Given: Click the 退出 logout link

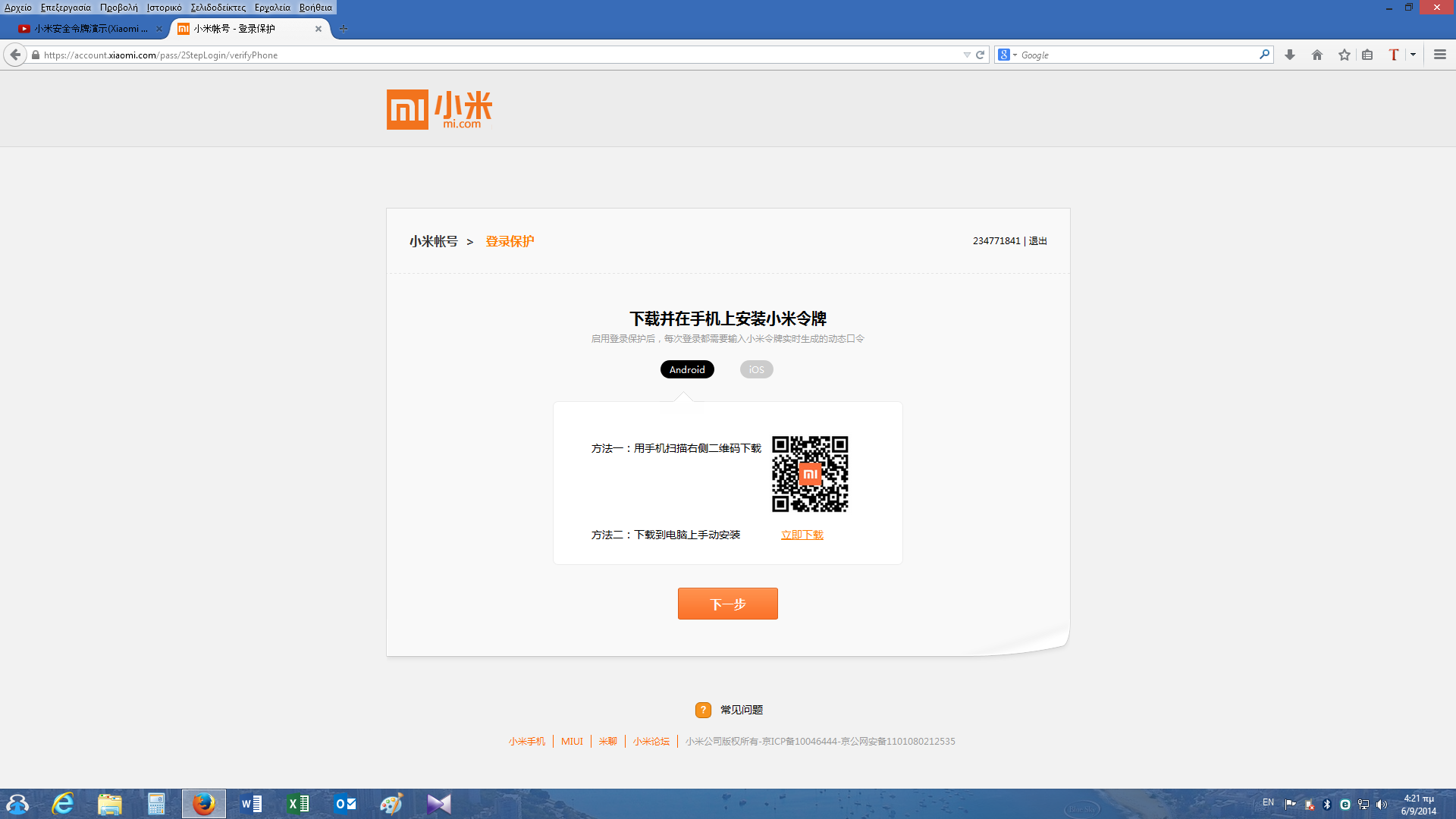Looking at the screenshot, I should click(1037, 241).
